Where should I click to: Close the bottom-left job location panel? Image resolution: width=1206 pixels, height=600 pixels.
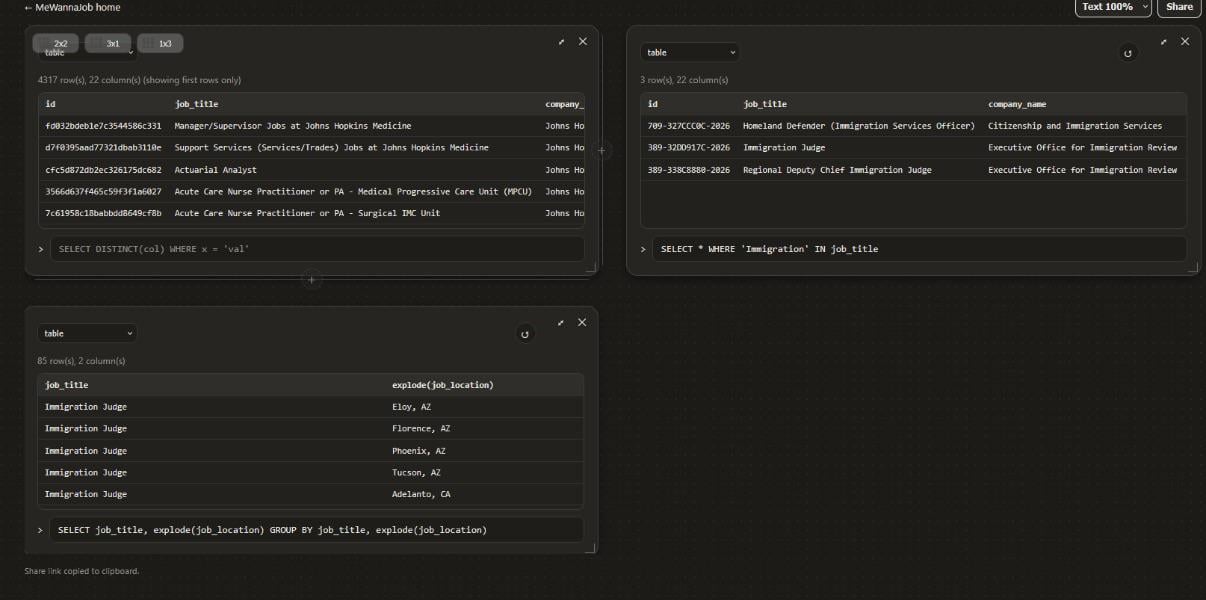pyautogui.click(x=582, y=322)
